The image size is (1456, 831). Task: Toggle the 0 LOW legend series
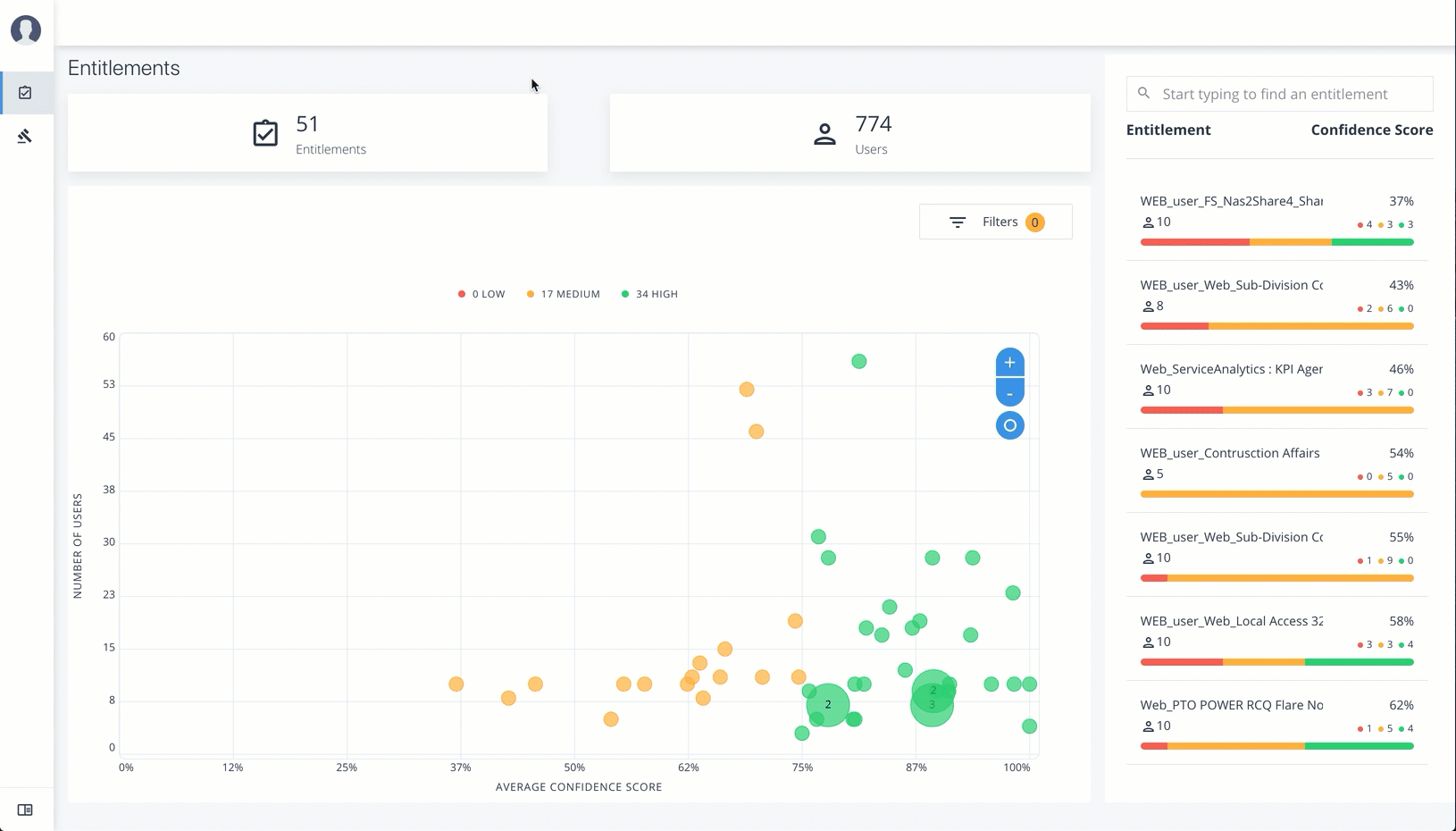tap(481, 294)
